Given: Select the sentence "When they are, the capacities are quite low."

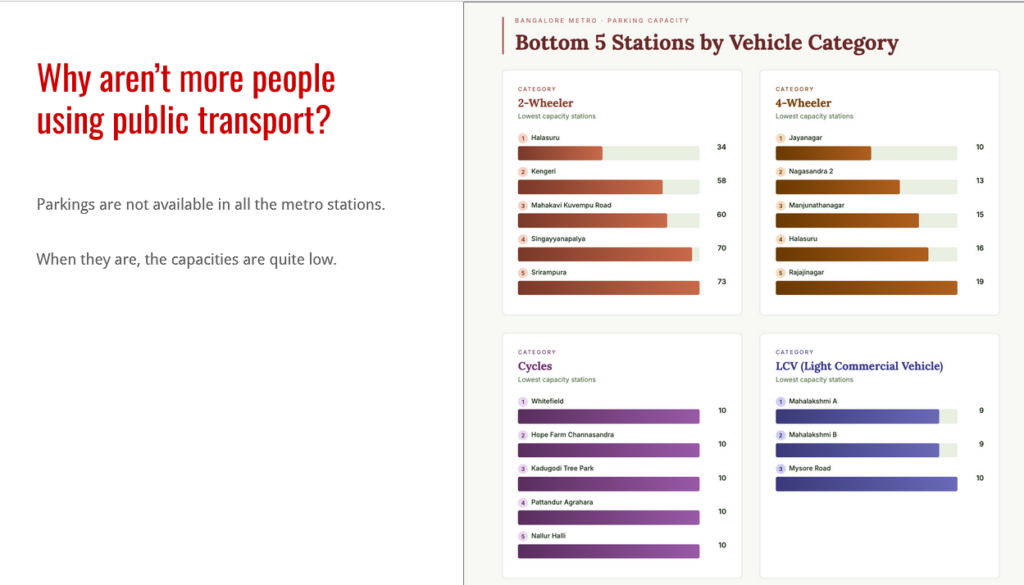Looking at the screenshot, I should (x=186, y=259).
